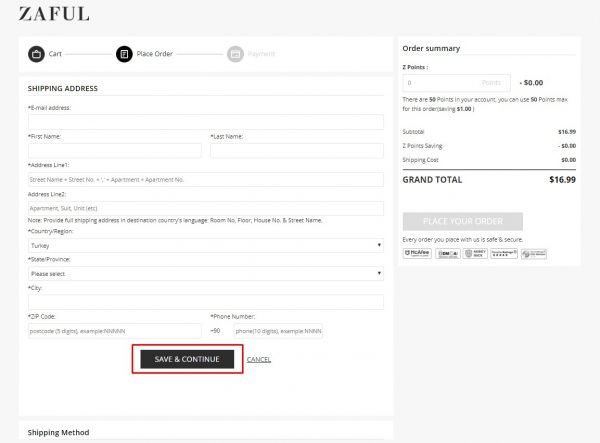The image size is (600, 443).
Task: Click the 'Provide full shipping address' note
Action: tap(175, 220)
